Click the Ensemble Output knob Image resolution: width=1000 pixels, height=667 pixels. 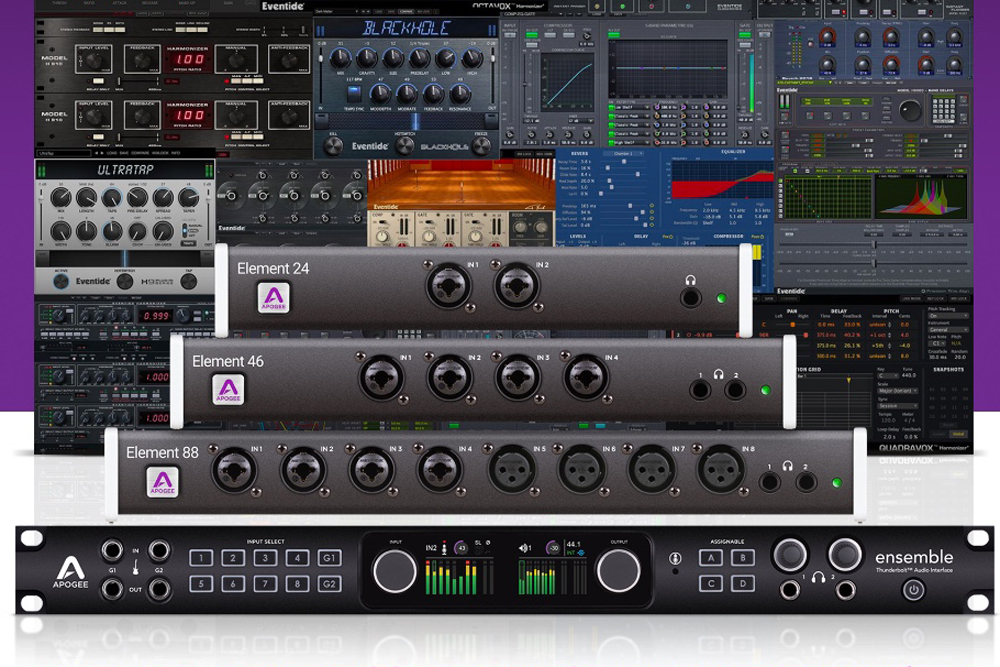618,571
